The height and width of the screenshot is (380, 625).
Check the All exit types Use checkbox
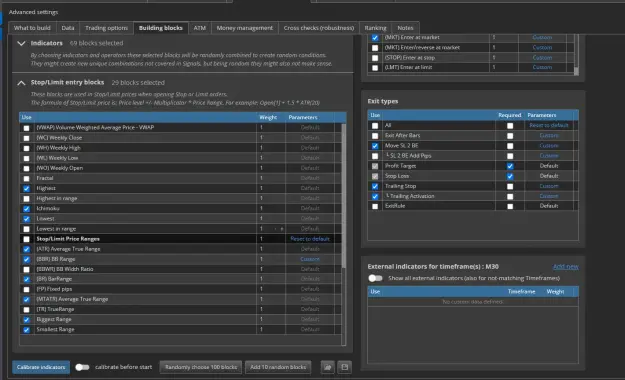click(x=375, y=126)
